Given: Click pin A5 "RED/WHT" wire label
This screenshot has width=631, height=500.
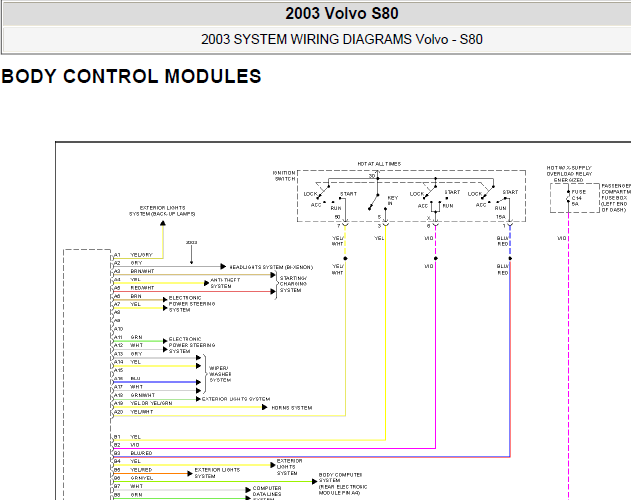Looking at the screenshot, I should [x=142, y=288].
